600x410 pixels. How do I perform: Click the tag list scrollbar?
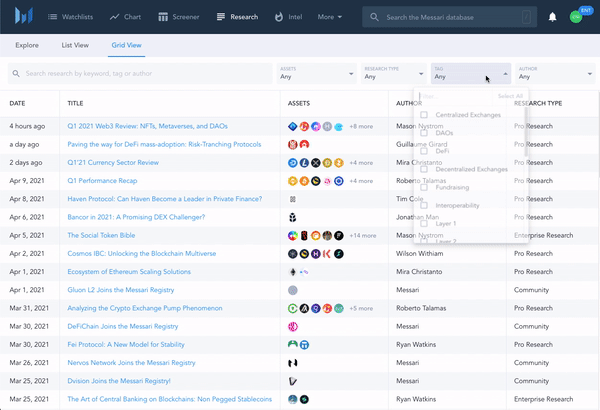coord(526,132)
